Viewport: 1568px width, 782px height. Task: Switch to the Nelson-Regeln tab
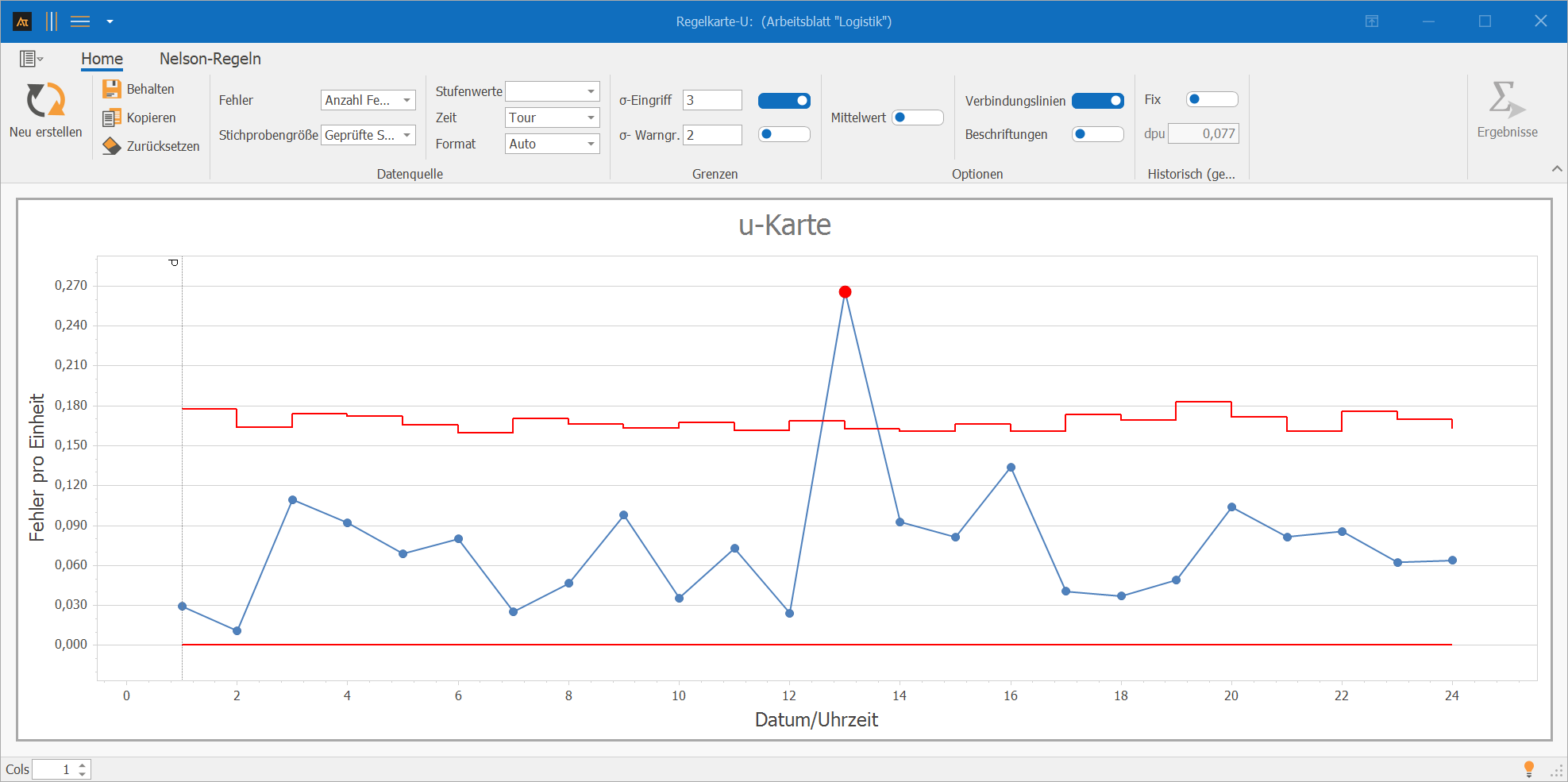(x=210, y=59)
